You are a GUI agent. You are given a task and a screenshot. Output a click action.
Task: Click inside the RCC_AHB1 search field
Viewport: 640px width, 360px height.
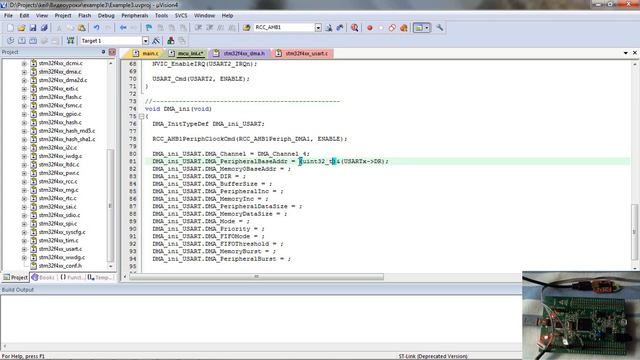pos(284,28)
